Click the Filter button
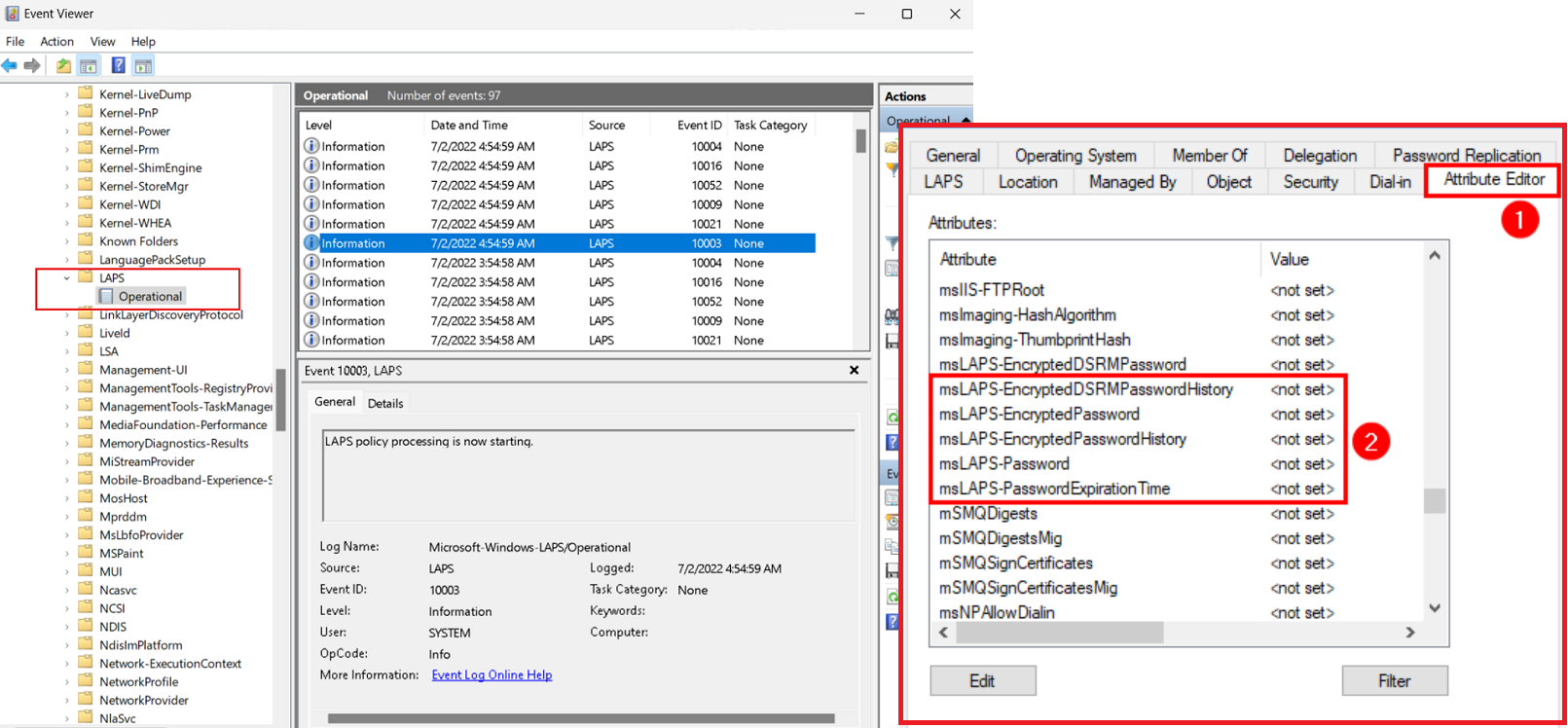This screenshot has width=1568, height=728. (x=1394, y=680)
